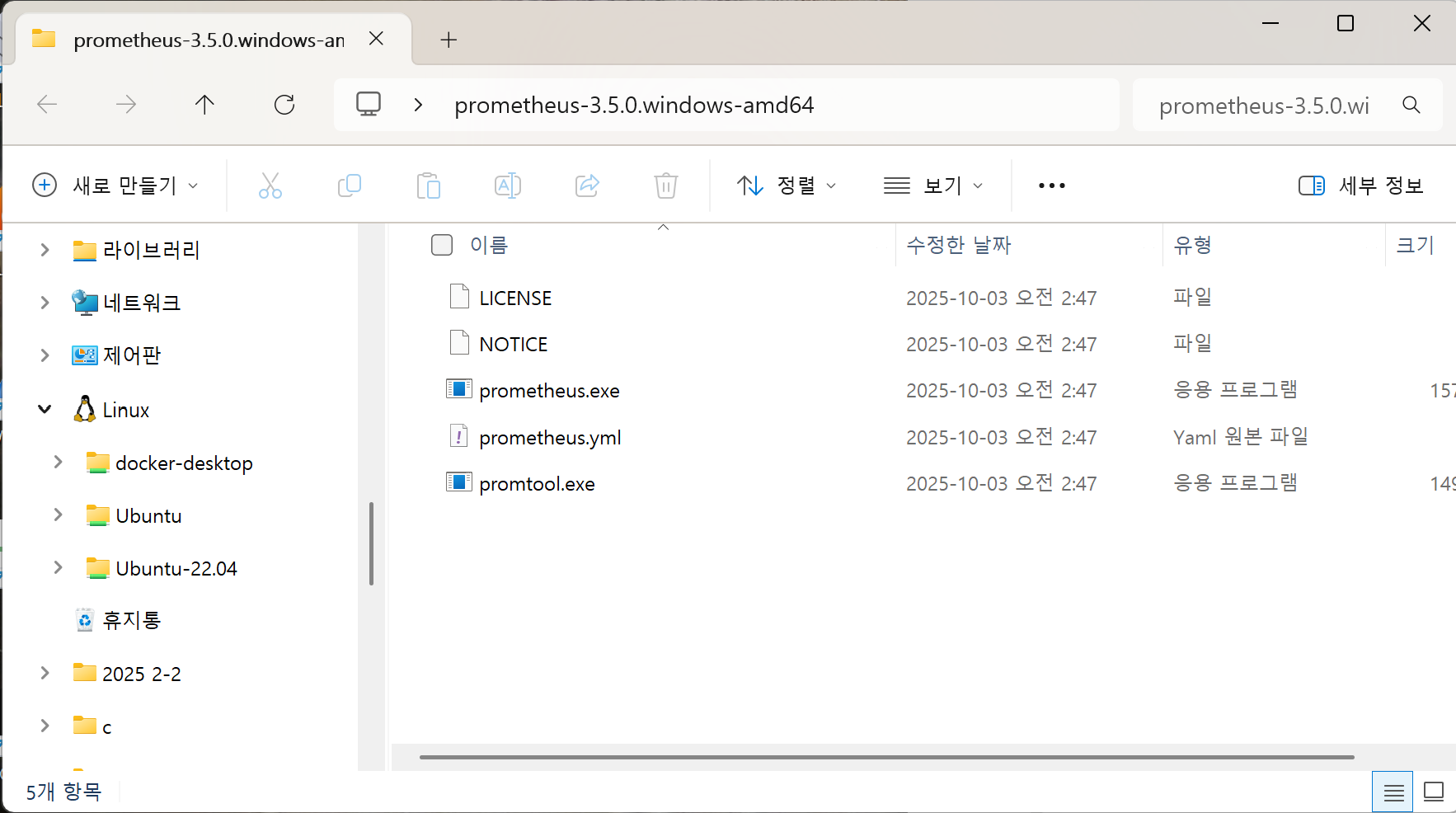This screenshot has width=1456, height=813.
Task: Open the 제어판 control panel item
Action: click(116, 355)
